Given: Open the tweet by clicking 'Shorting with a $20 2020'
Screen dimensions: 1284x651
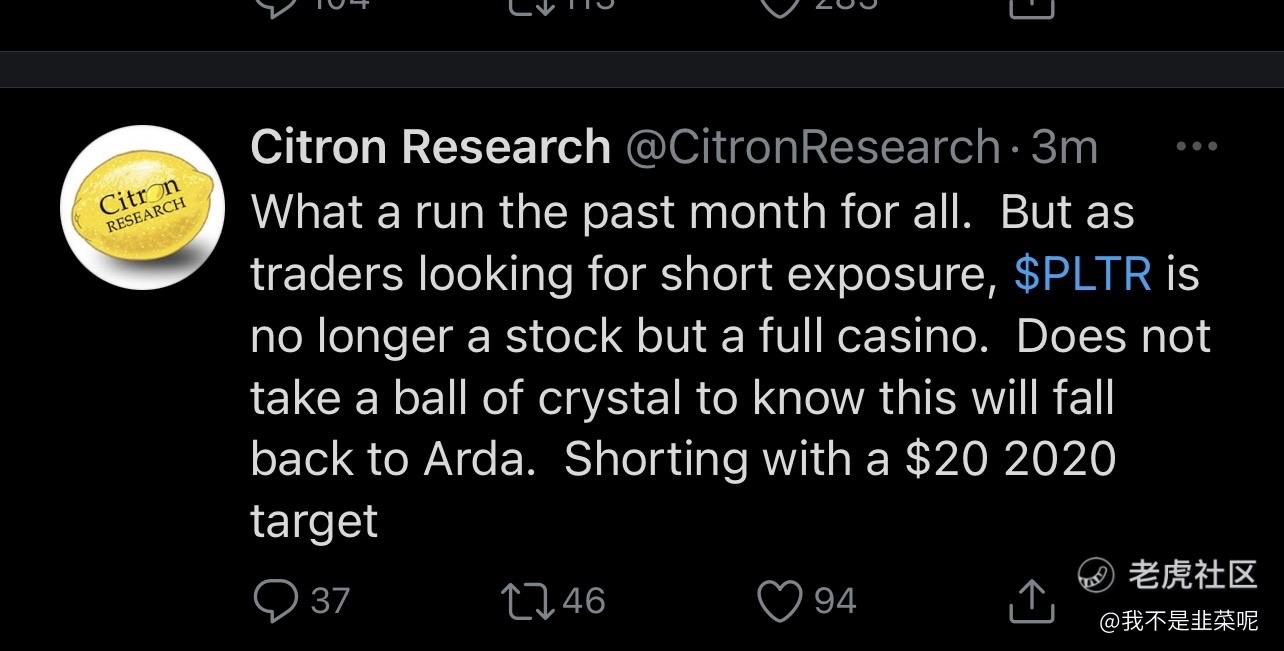Looking at the screenshot, I should click(840, 459).
